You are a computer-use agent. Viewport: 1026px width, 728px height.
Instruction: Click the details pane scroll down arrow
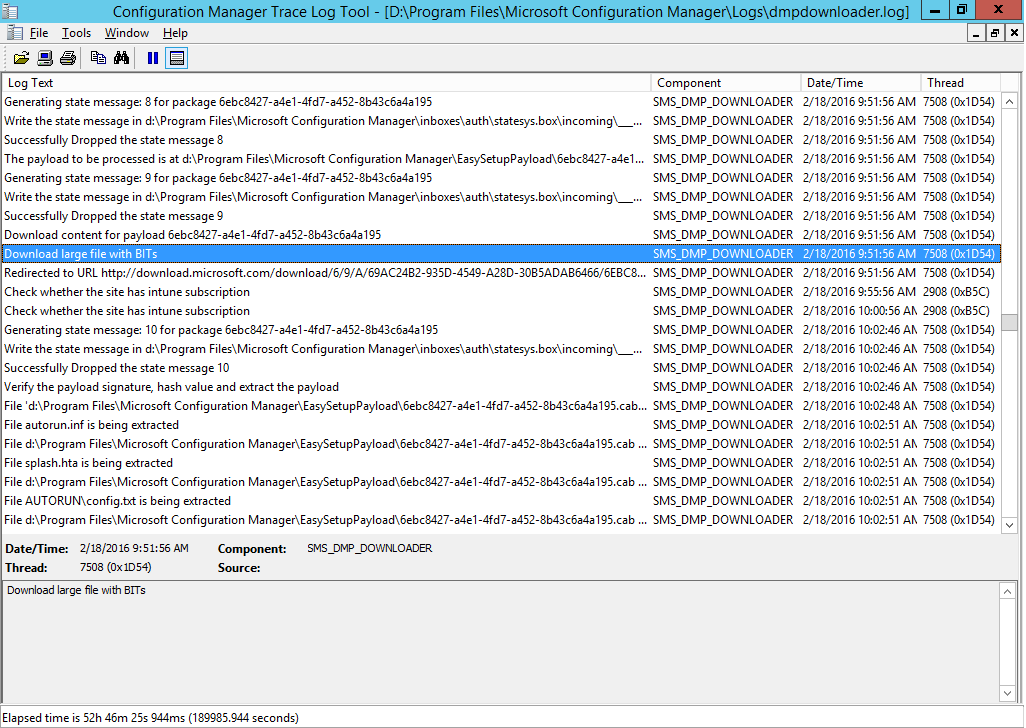[x=1008, y=693]
